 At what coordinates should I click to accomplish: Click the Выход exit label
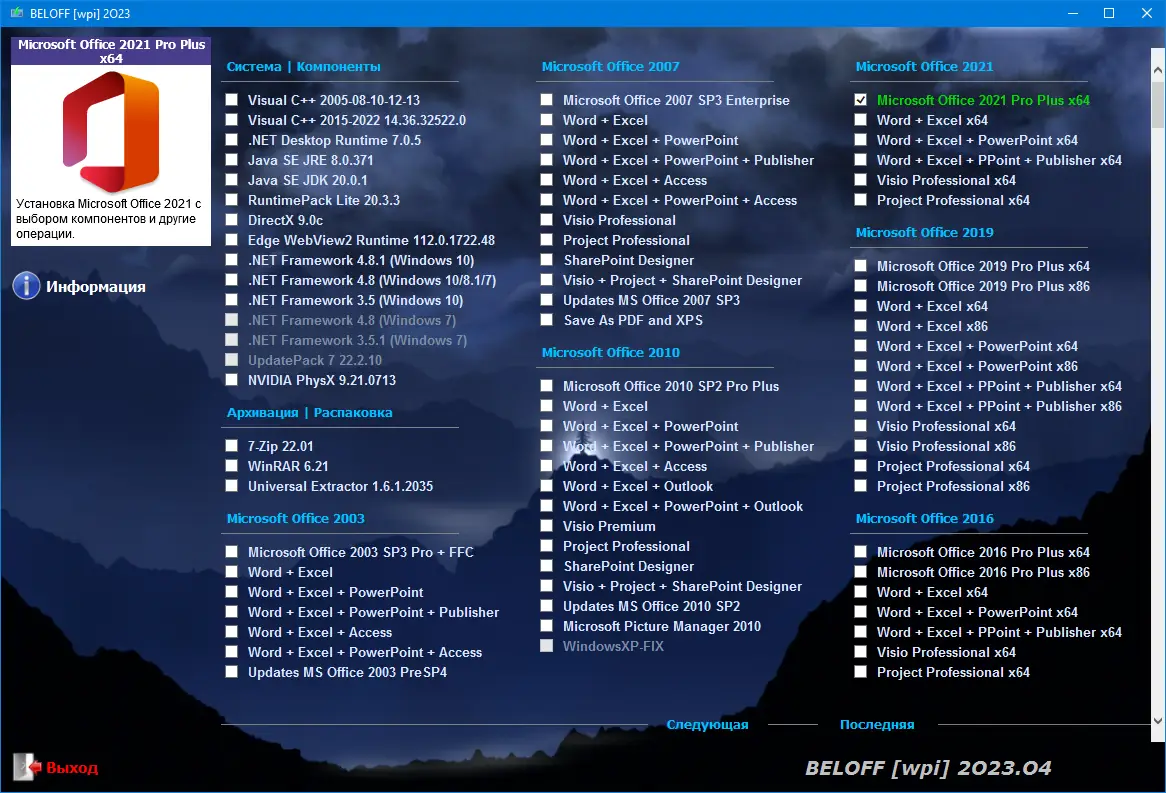click(72, 768)
